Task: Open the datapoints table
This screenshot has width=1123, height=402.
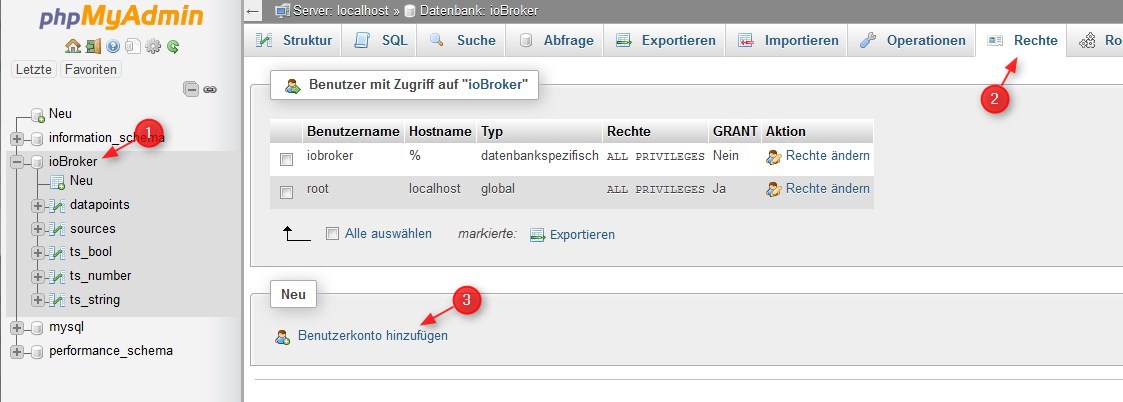Action: coord(100,206)
